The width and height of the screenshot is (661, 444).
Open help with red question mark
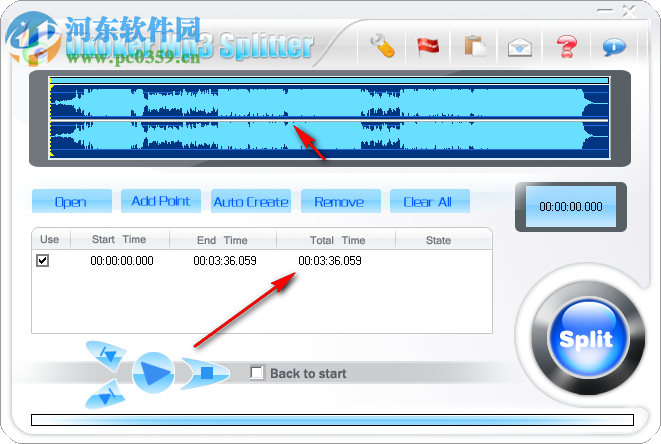coord(567,46)
